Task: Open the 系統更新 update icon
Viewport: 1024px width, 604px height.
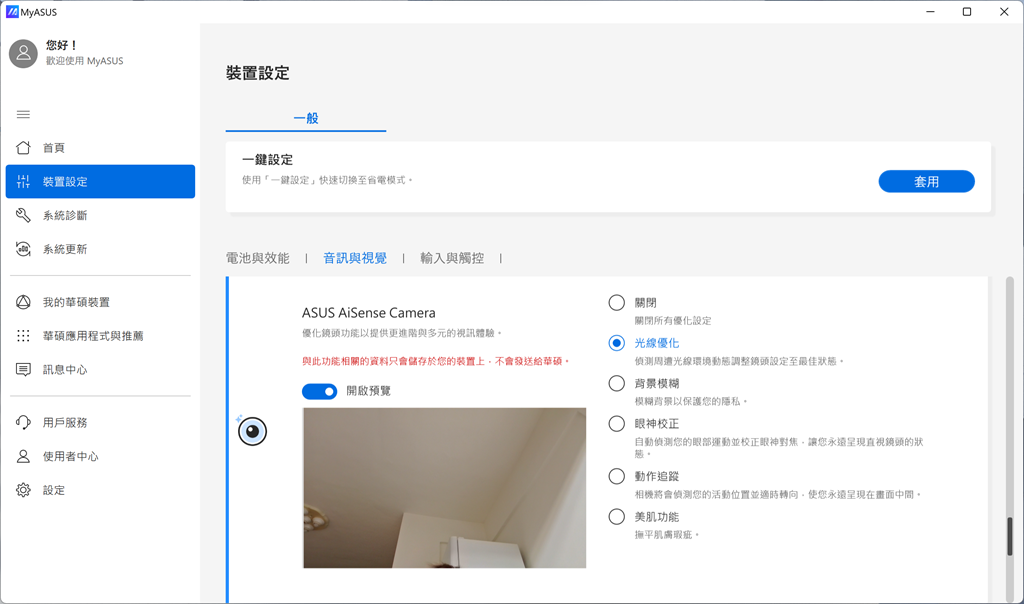Action: click(24, 249)
